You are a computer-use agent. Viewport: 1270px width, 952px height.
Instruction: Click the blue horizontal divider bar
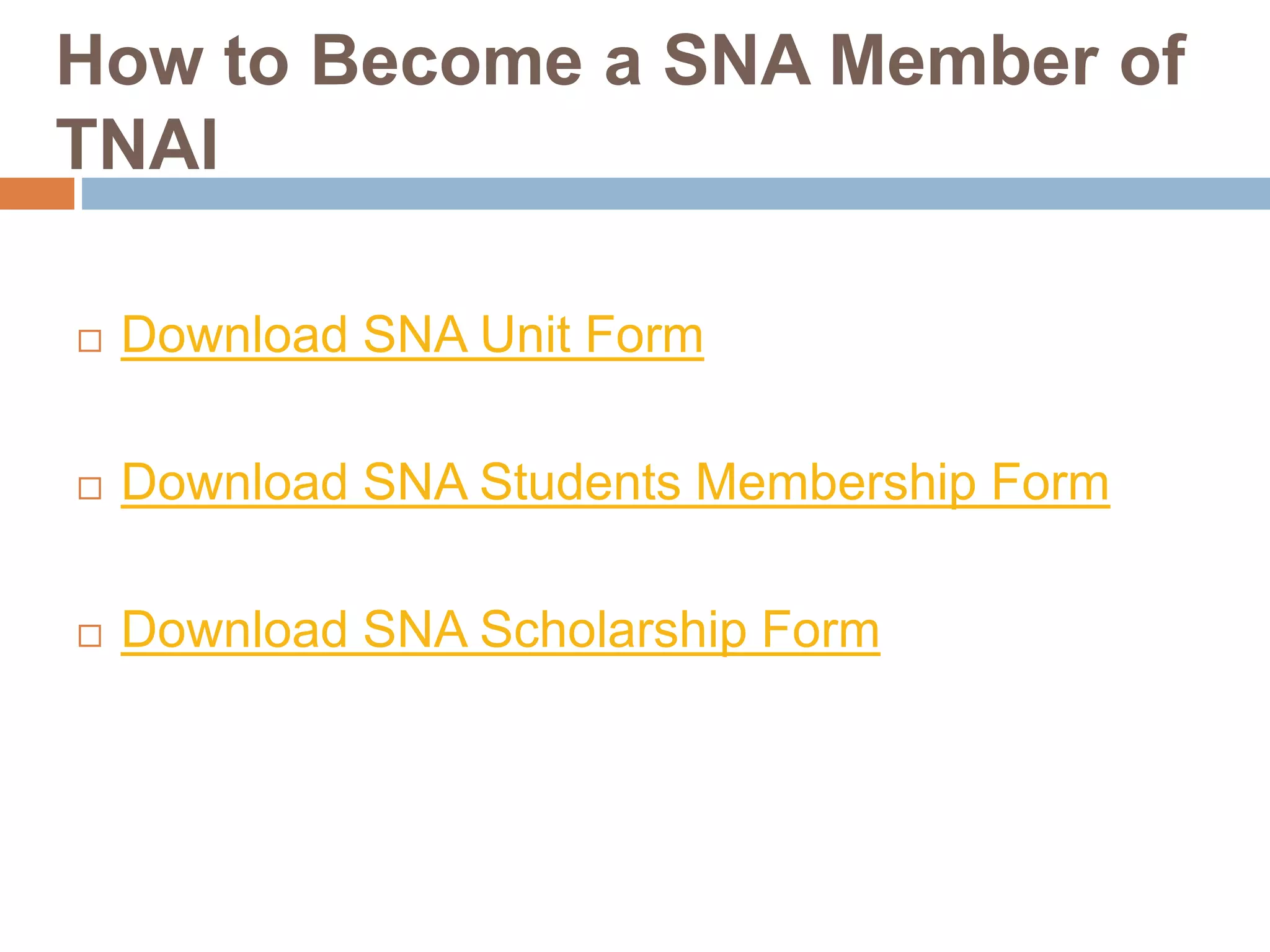pos(675,193)
